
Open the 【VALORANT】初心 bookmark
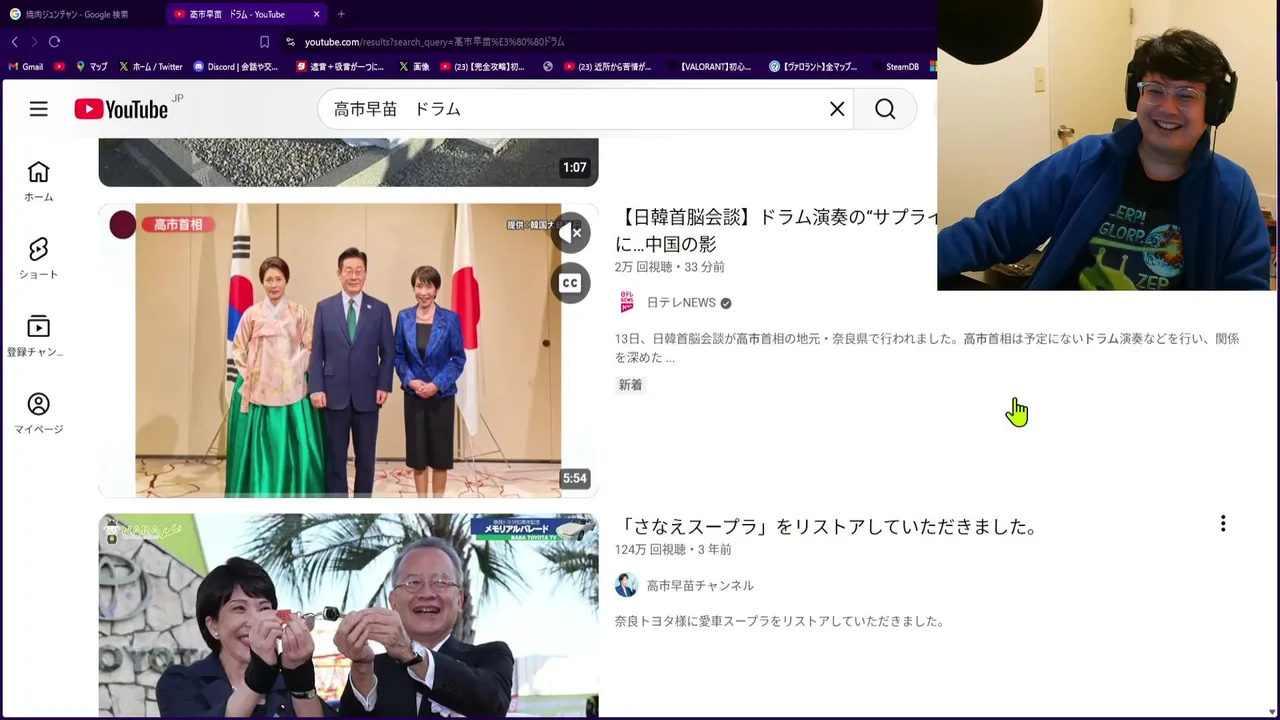708,67
